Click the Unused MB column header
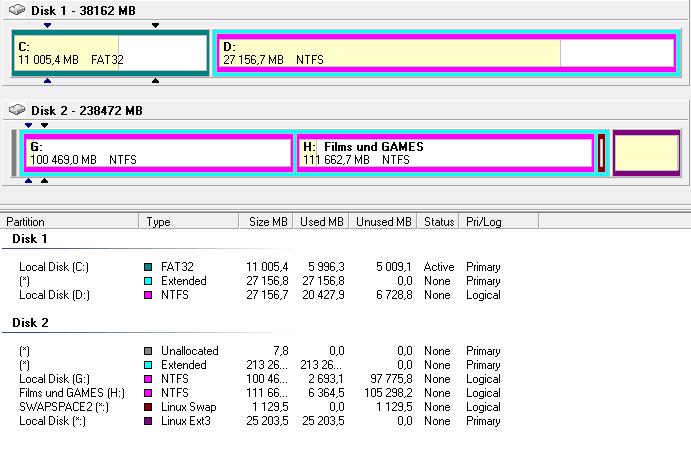 tap(383, 222)
